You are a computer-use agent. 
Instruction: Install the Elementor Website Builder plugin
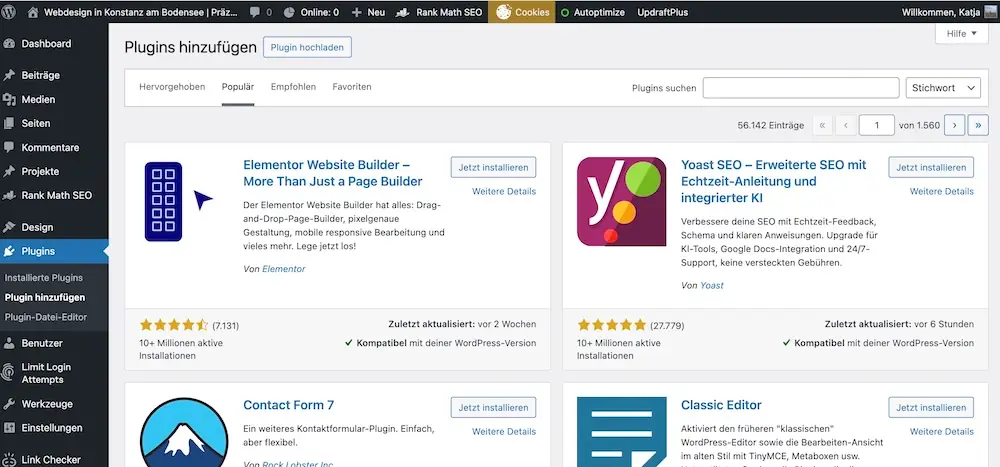point(494,167)
